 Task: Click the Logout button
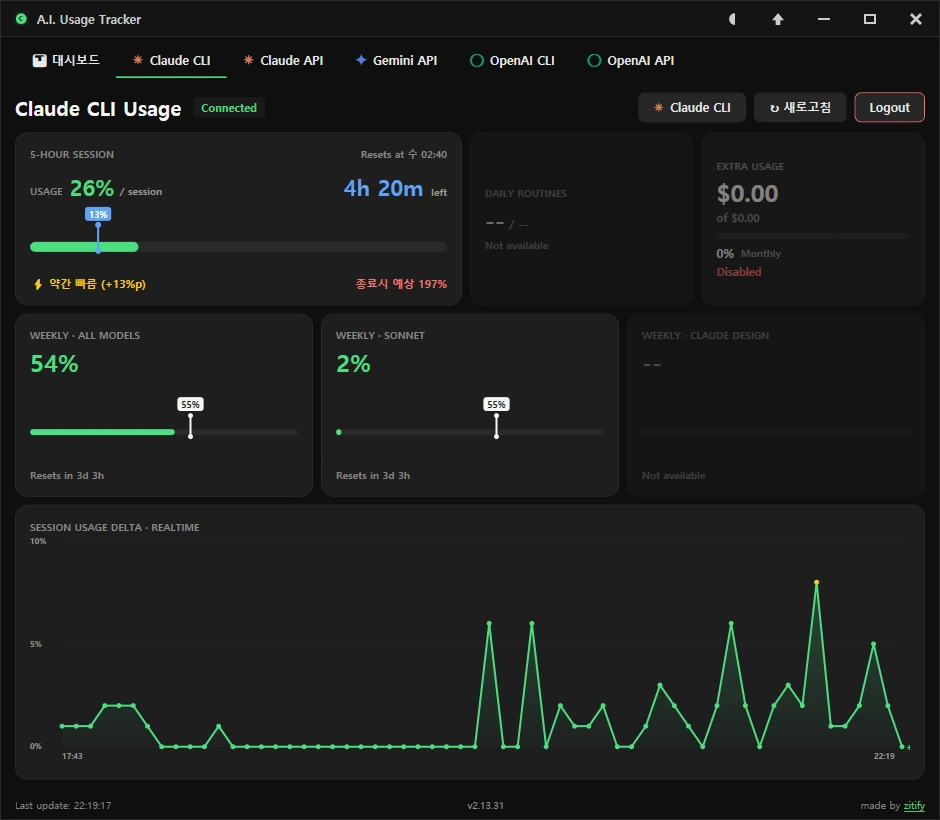point(889,107)
